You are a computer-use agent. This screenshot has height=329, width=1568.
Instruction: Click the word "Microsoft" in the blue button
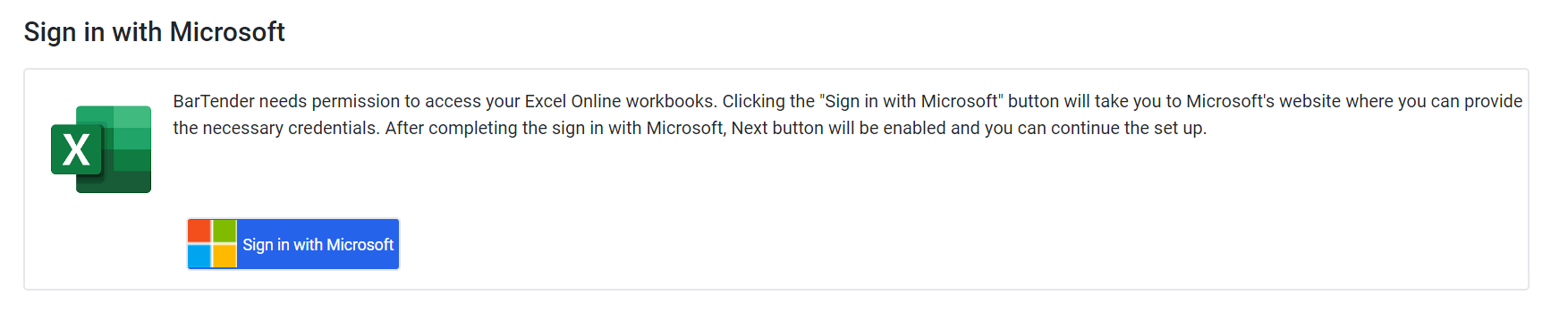coord(360,245)
